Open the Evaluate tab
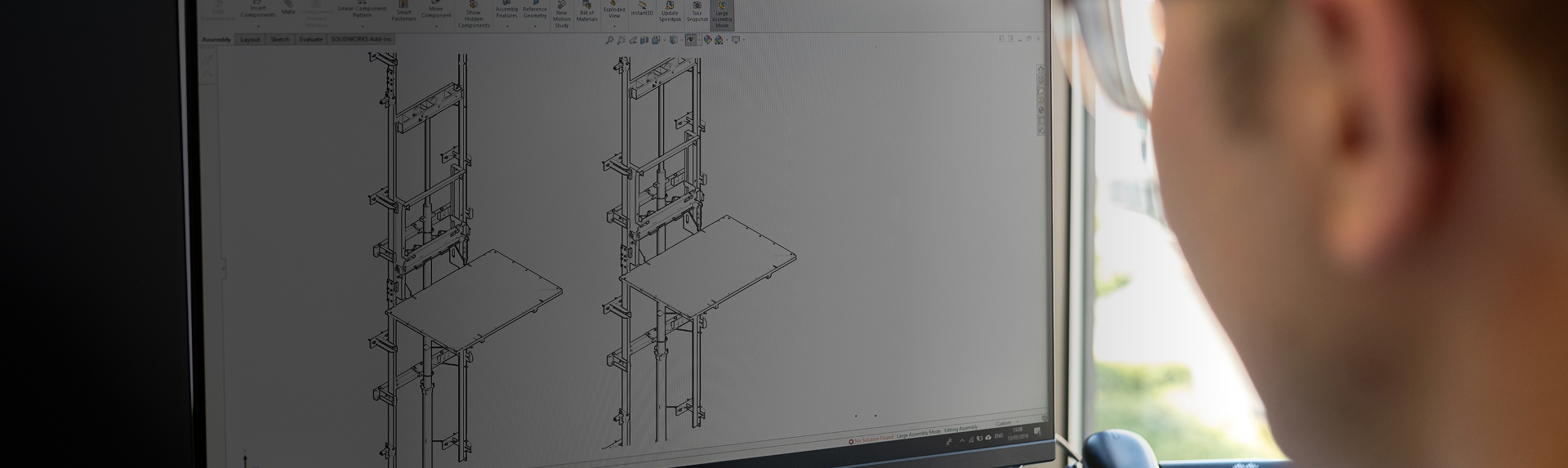This screenshot has height=468, width=1568. pos(310,40)
